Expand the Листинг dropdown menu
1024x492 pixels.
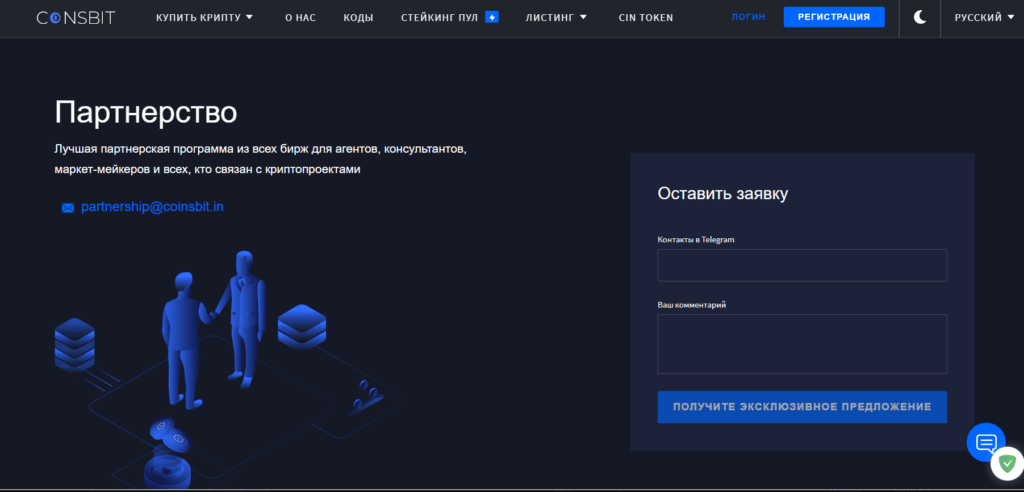pyautogui.click(x=556, y=18)
